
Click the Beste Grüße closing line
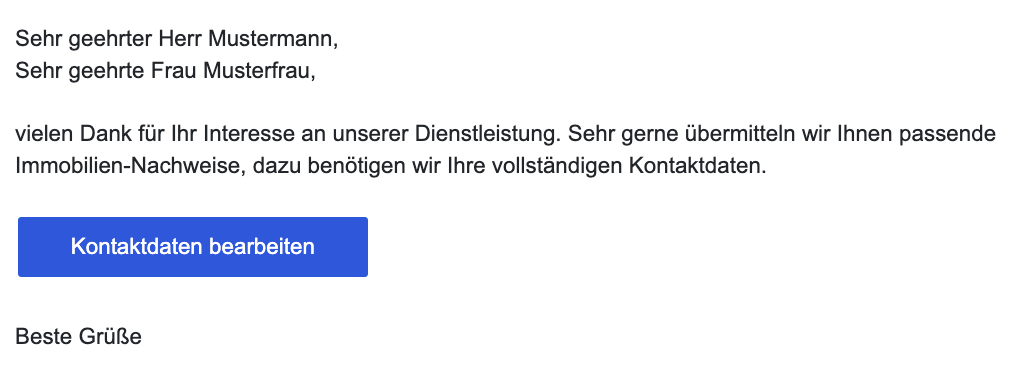click(x=79, y=337)
